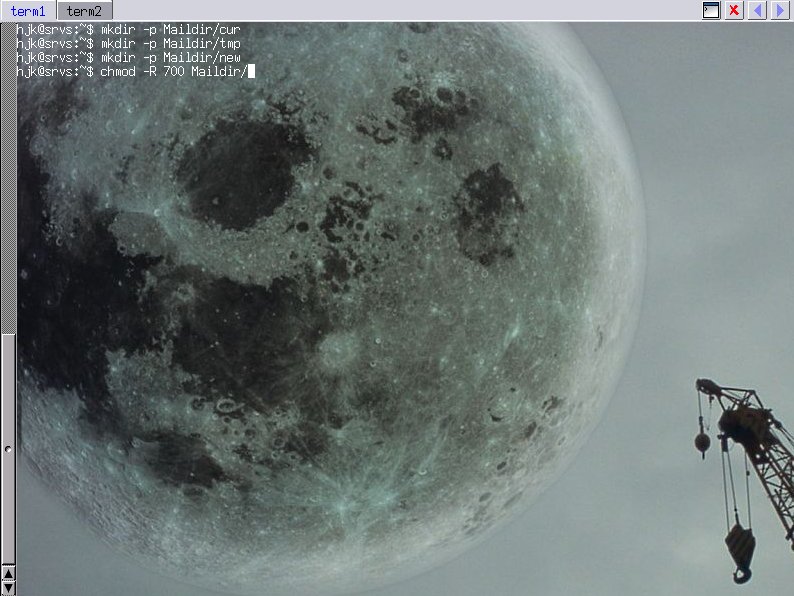Click the hjk@srvs prompt on first line
The image size is (794, 596).
[55, 30]
